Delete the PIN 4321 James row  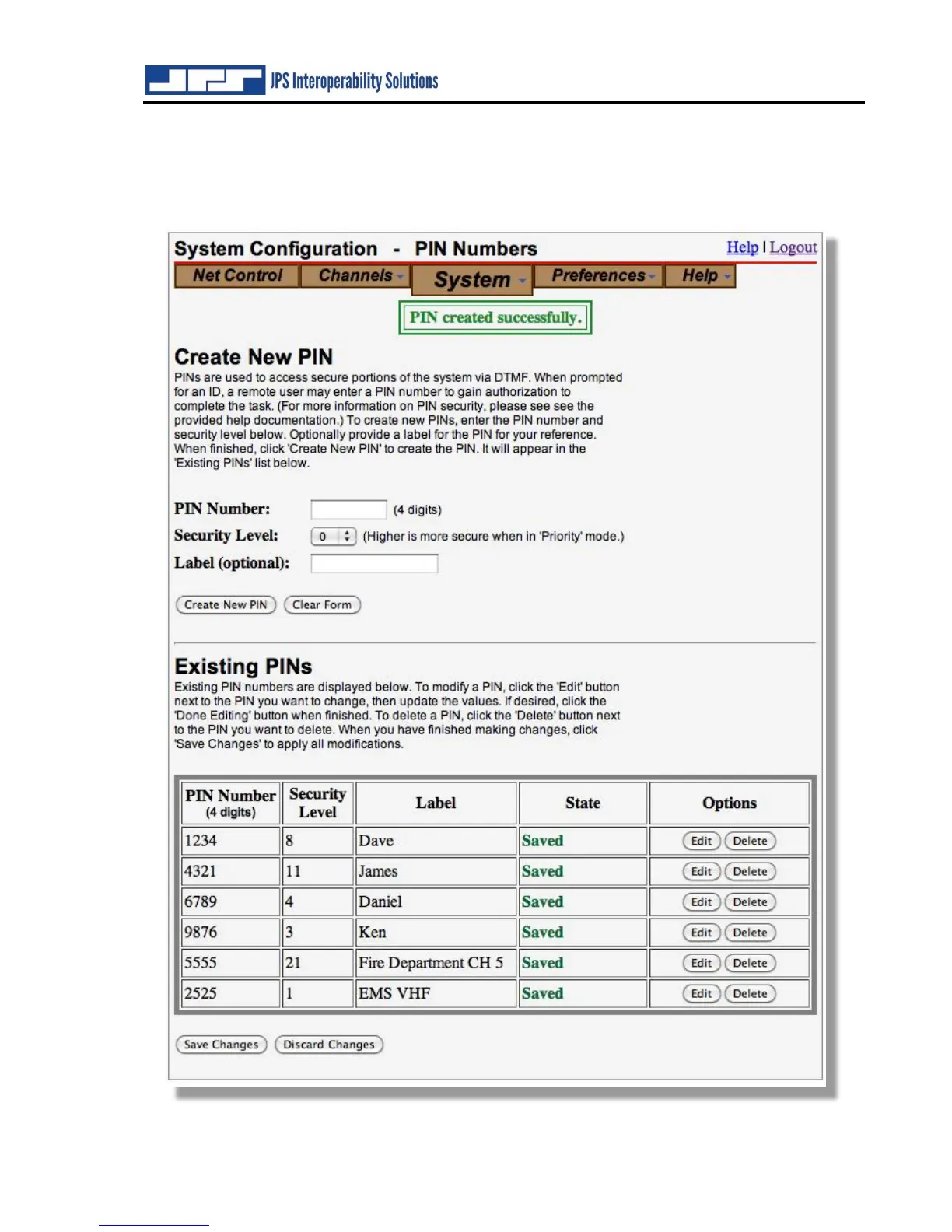click(x=750, y=872)
